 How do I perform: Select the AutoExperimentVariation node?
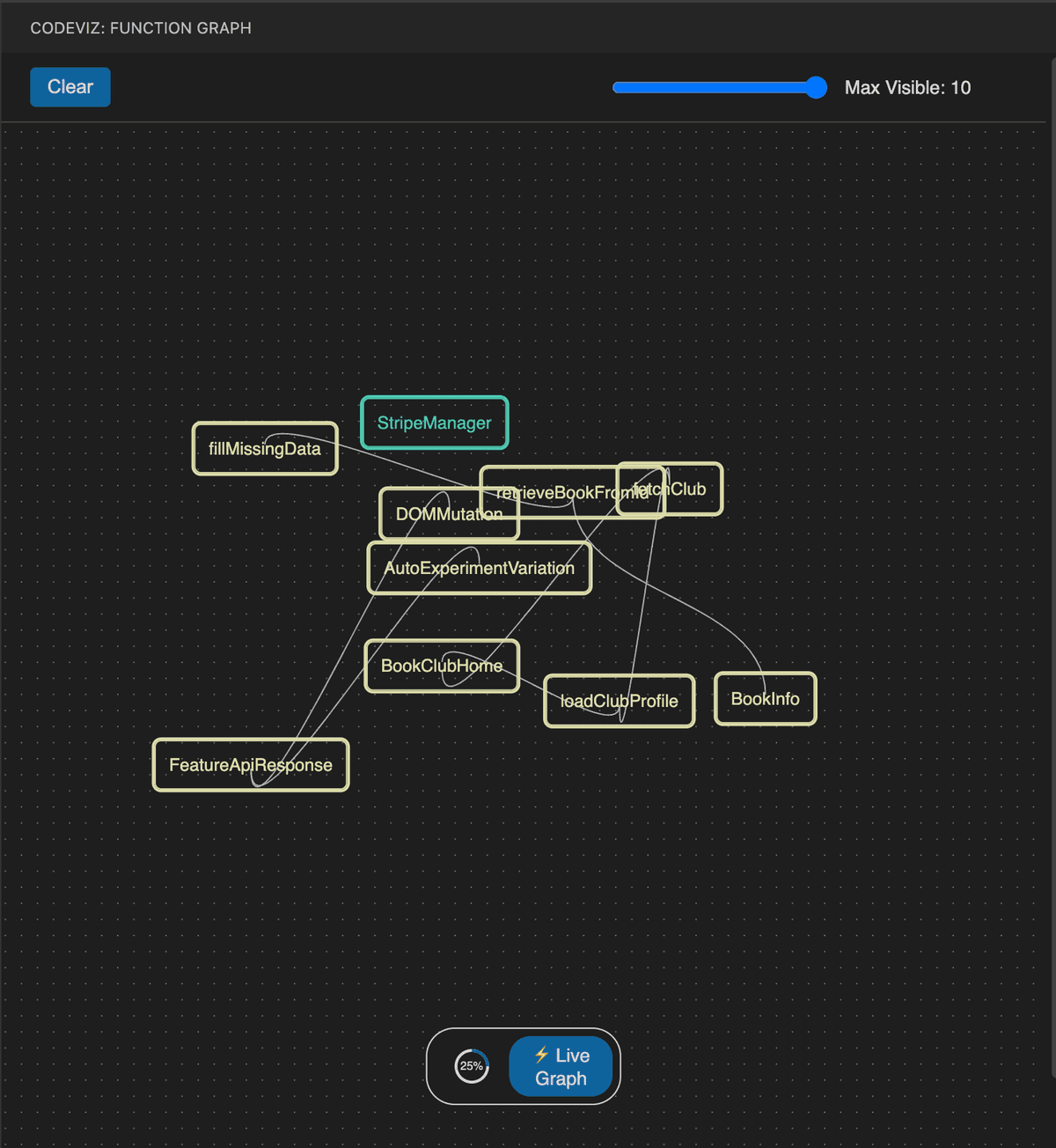pyautogui.click(x=480, y=569)
